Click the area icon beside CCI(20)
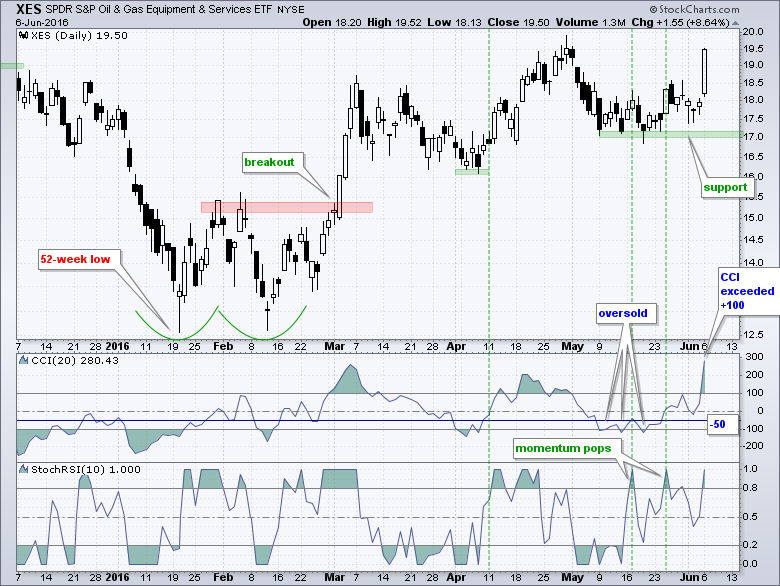Image resolution: width=780 pixels, height=586 pixels. click(x=23, y=360)
